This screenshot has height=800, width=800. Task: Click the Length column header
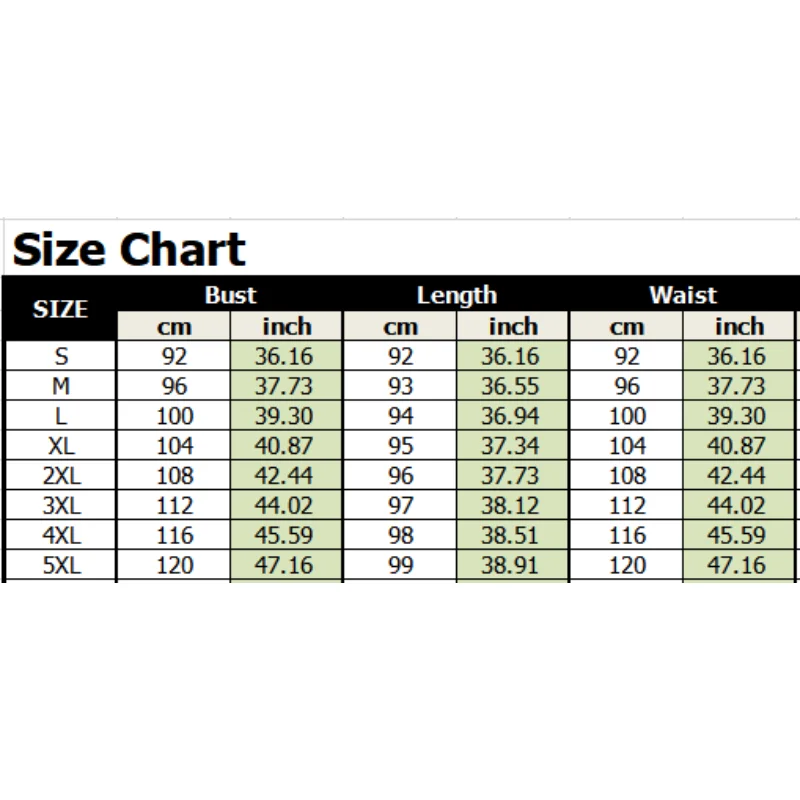[456, 295]
